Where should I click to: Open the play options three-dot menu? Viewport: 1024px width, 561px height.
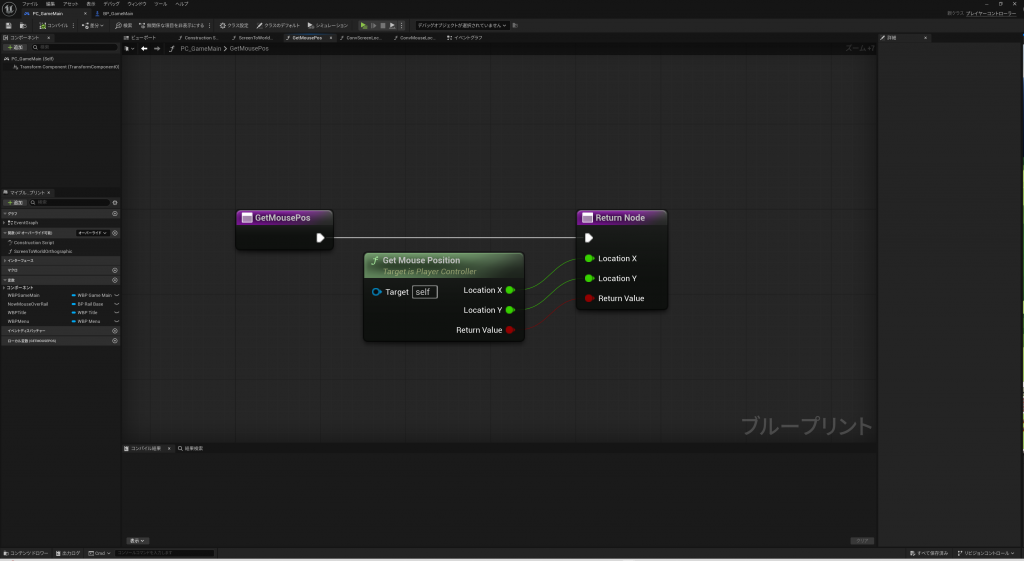pyautogui.click(x=402, y=25)
